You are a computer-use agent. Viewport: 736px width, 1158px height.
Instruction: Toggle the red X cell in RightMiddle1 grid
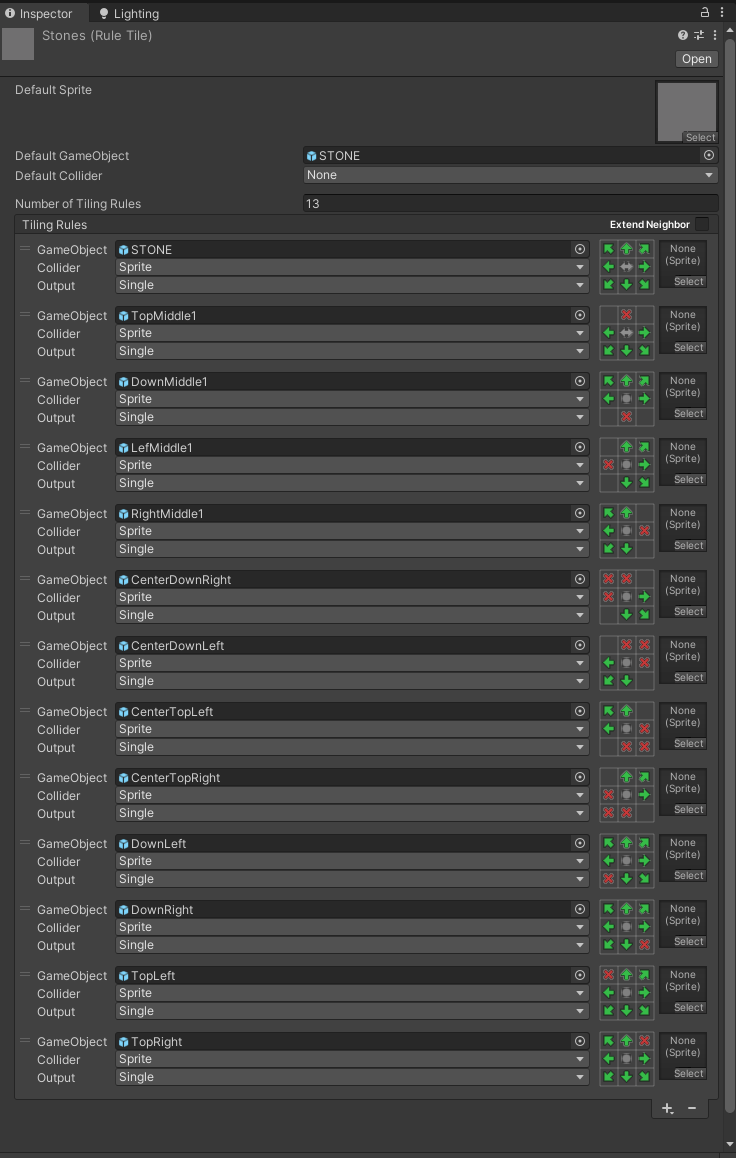click(x=644, y=530)
